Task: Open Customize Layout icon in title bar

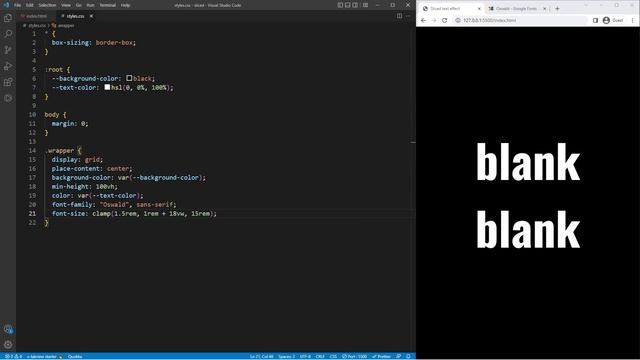Action: click(365, 5)
